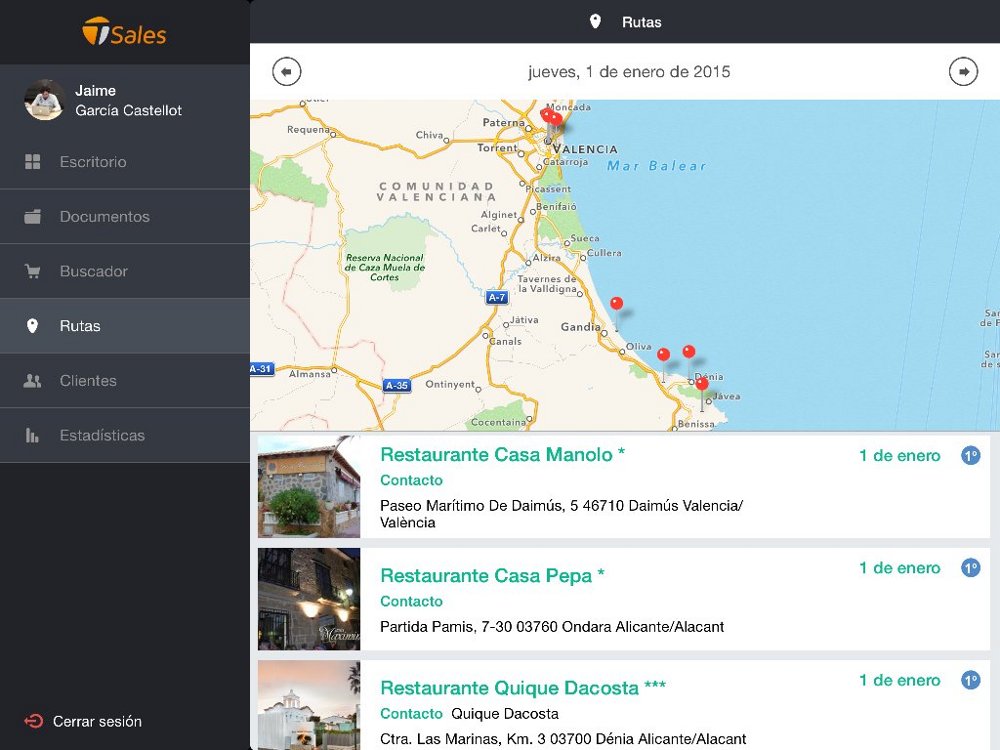Click Contacto under Restaurante Quique Dacosta
The width and height of the screenshot is (1000, 750).
pos(411,714)
